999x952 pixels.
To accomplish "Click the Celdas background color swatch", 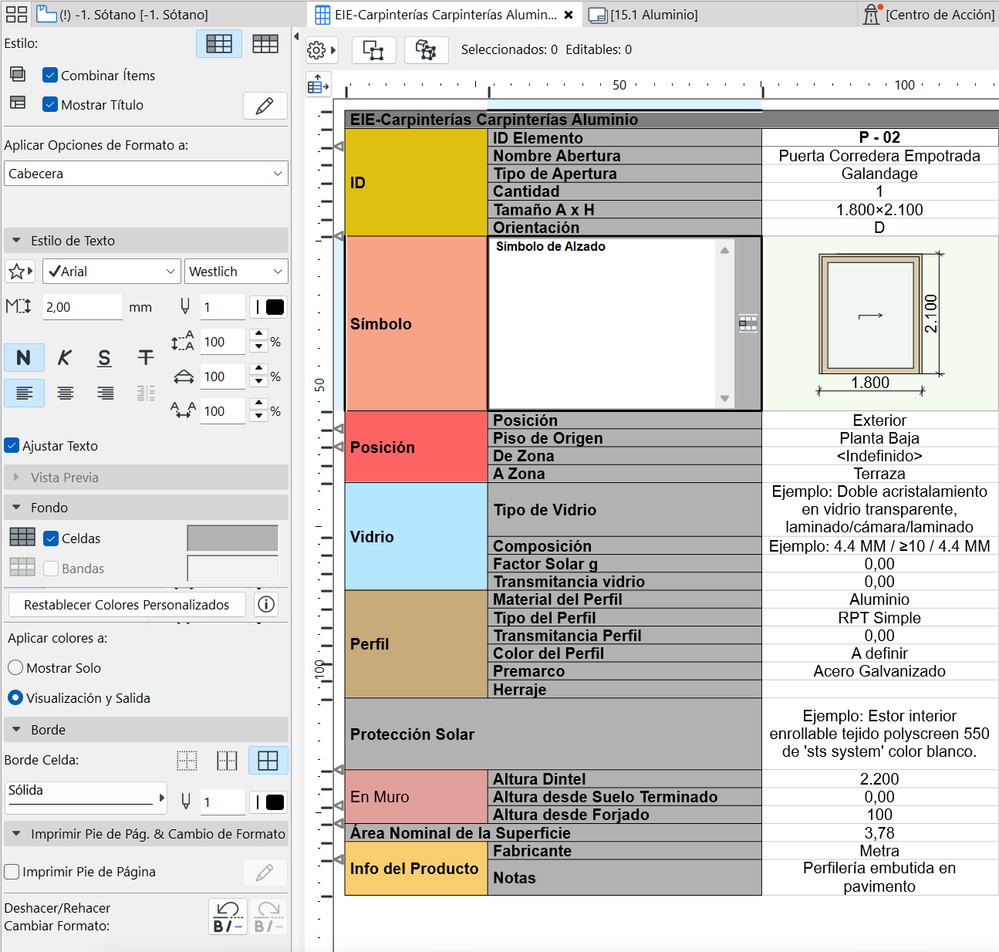I will point(232,538).
